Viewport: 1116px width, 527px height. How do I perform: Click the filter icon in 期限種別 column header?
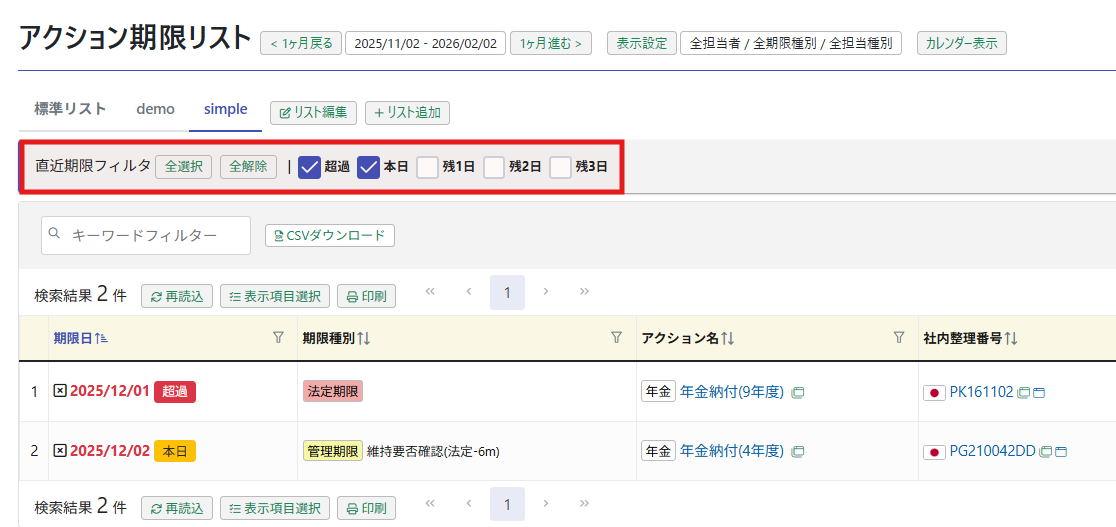point(616,338)
